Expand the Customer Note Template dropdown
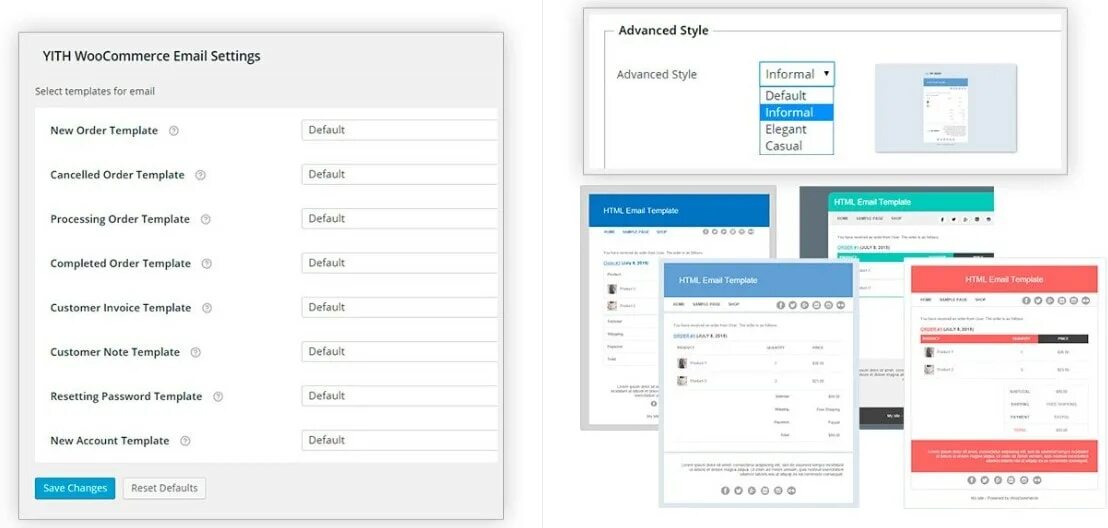Image resolution: width=1108 pixels, height=528 pixels. click(399, 352)
